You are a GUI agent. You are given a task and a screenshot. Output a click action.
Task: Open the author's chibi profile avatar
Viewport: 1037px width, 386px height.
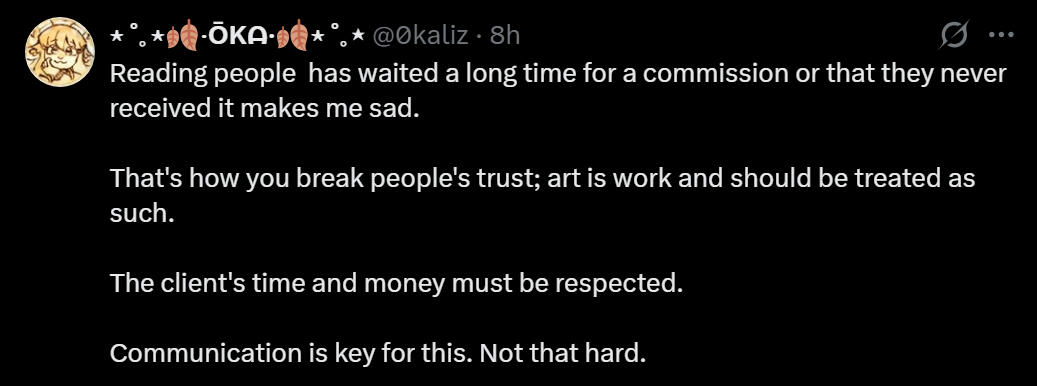point(60,52)
